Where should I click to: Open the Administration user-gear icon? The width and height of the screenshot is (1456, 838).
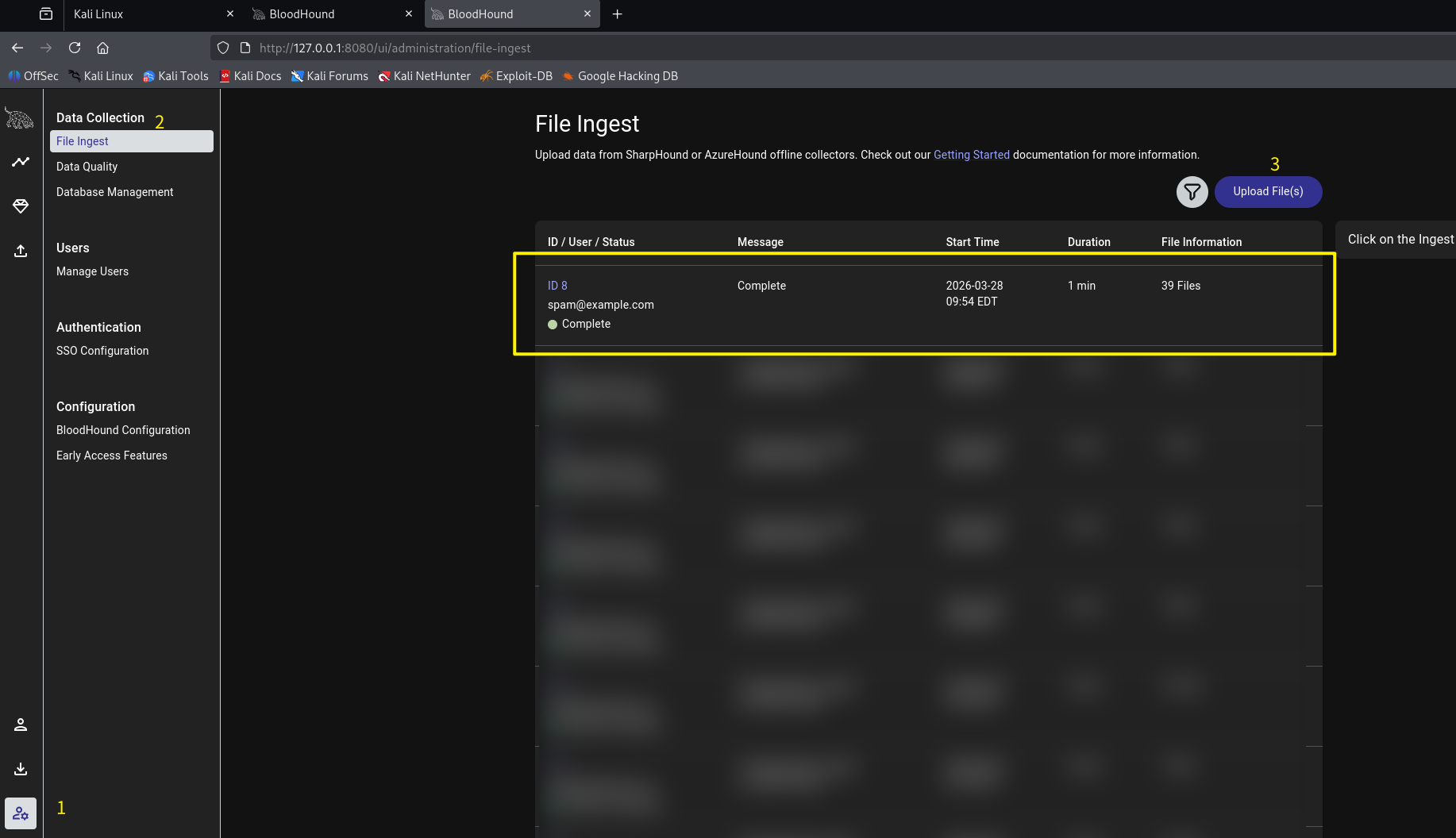(21, 813)
